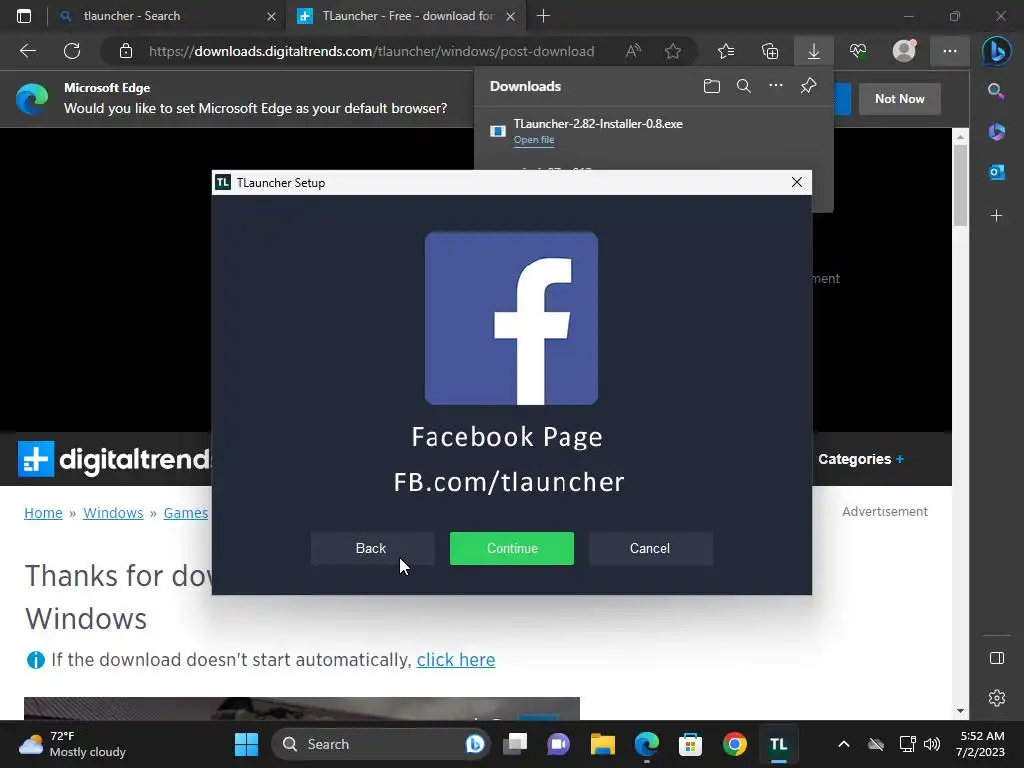1024x768 pixels.
Task: Show hidden system tray icons
Action: [844, 744]
